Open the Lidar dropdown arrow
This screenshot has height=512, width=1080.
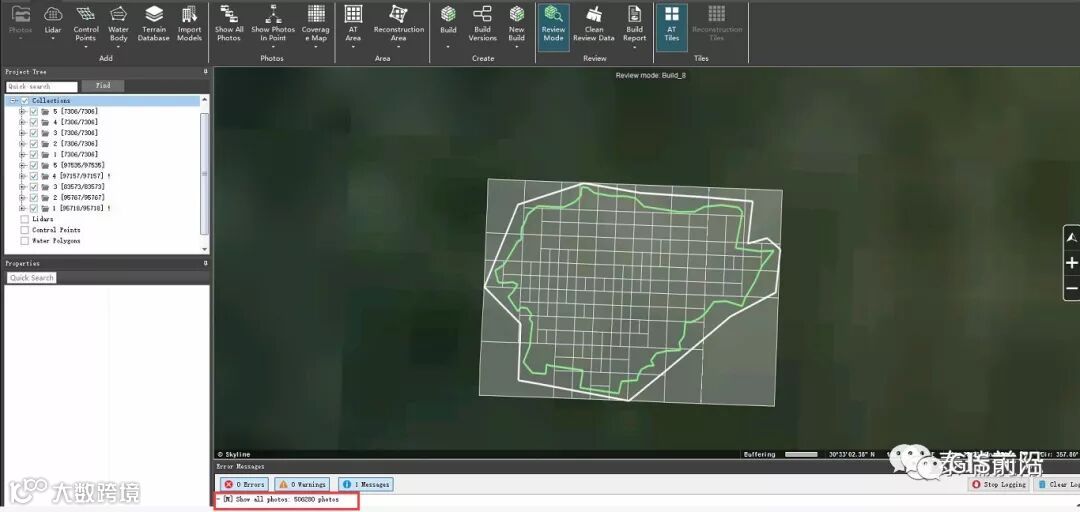click(53, 39)
